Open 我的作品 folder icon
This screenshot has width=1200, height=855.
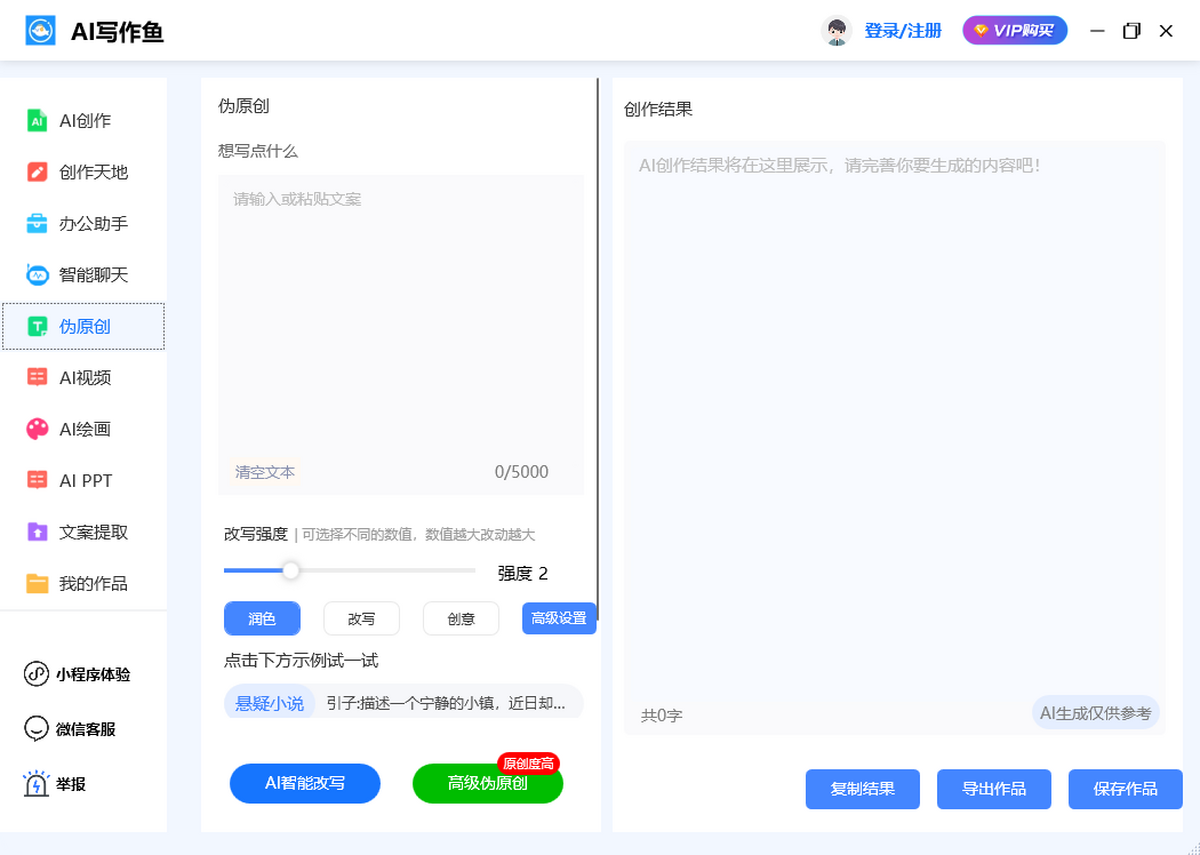37,584
